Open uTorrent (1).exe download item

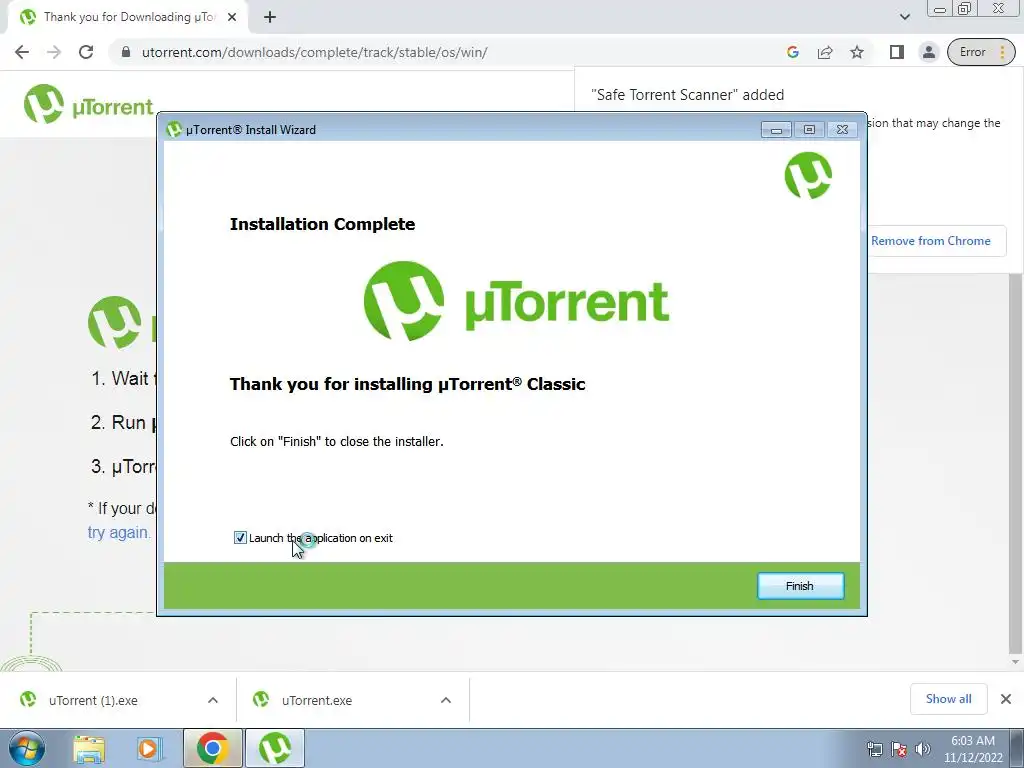point(93,700)
